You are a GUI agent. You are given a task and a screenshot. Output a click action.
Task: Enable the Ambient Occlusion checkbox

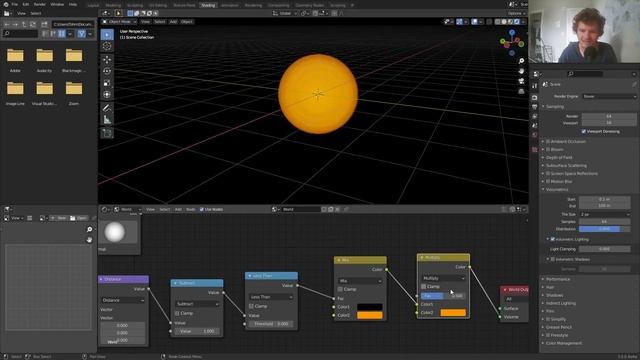(548, 141)
